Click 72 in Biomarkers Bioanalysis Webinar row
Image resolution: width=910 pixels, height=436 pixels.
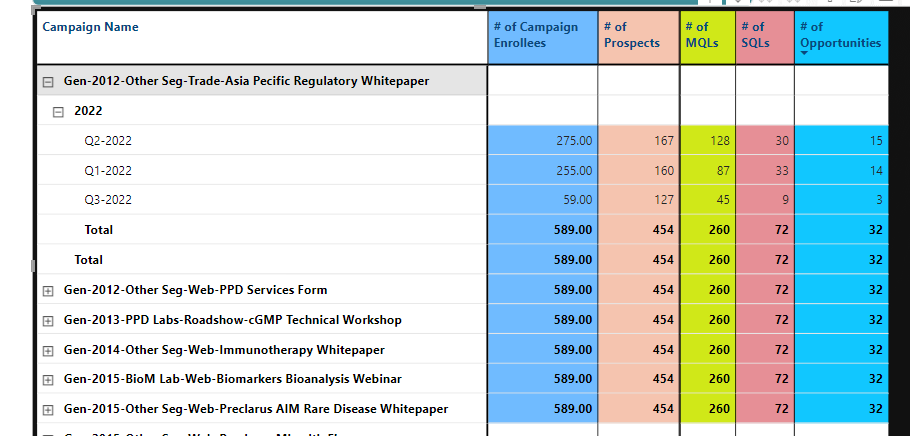(x=781, y=379)
